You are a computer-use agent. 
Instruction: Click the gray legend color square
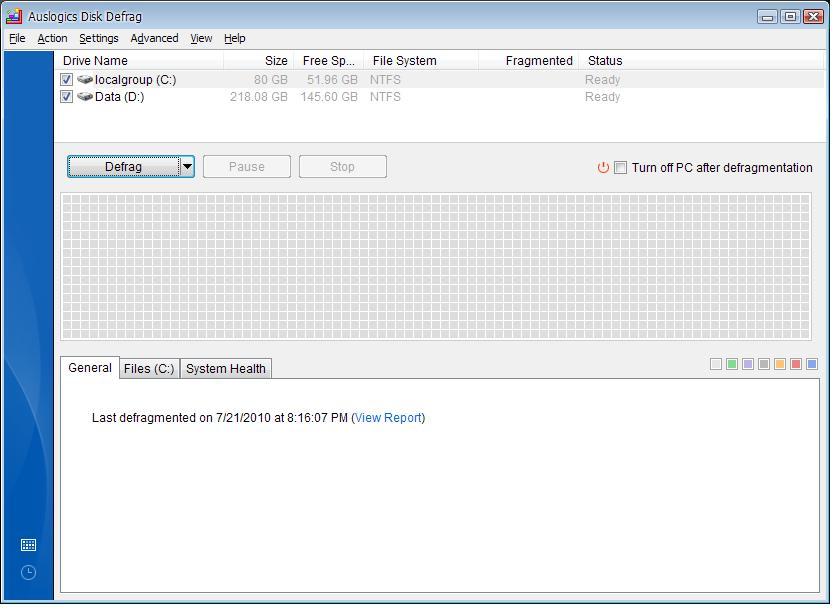764,364
